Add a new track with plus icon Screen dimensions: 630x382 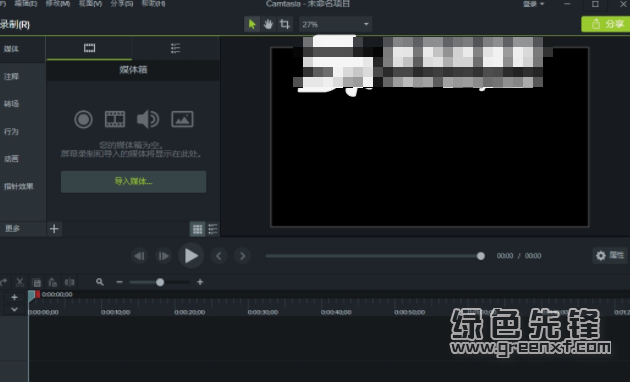14,297
